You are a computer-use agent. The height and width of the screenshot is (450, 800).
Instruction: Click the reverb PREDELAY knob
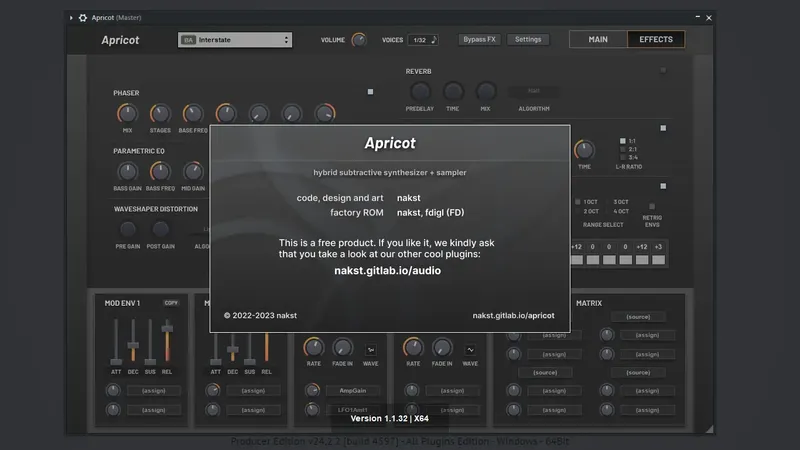[x=420, y=92]
